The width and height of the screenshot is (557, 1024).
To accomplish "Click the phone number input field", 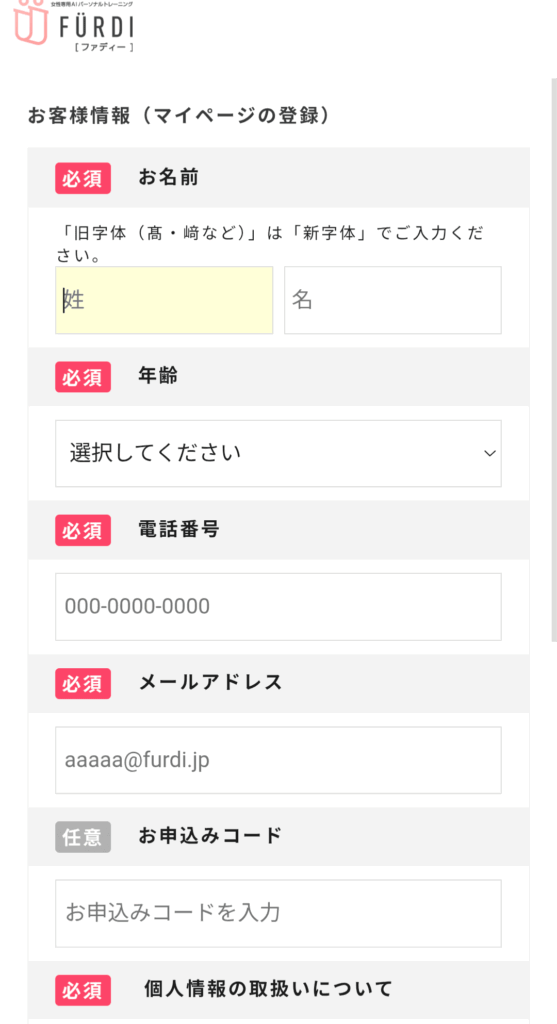I will 278,607.
